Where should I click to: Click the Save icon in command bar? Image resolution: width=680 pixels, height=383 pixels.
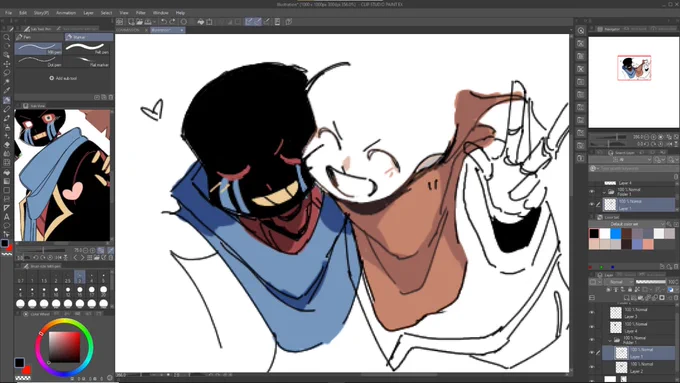tap(148, 22)
